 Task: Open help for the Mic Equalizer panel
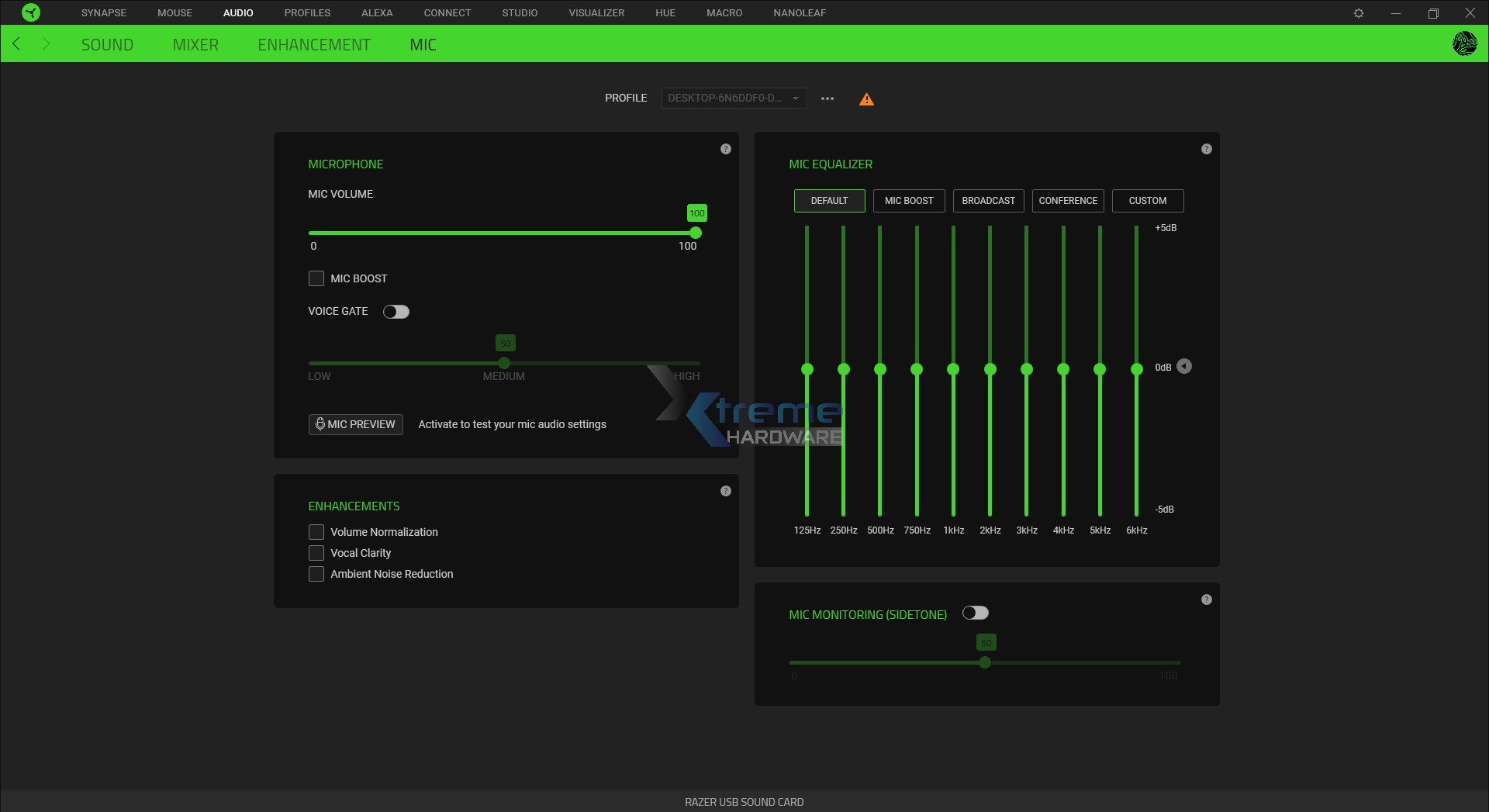click(1207, 149)
